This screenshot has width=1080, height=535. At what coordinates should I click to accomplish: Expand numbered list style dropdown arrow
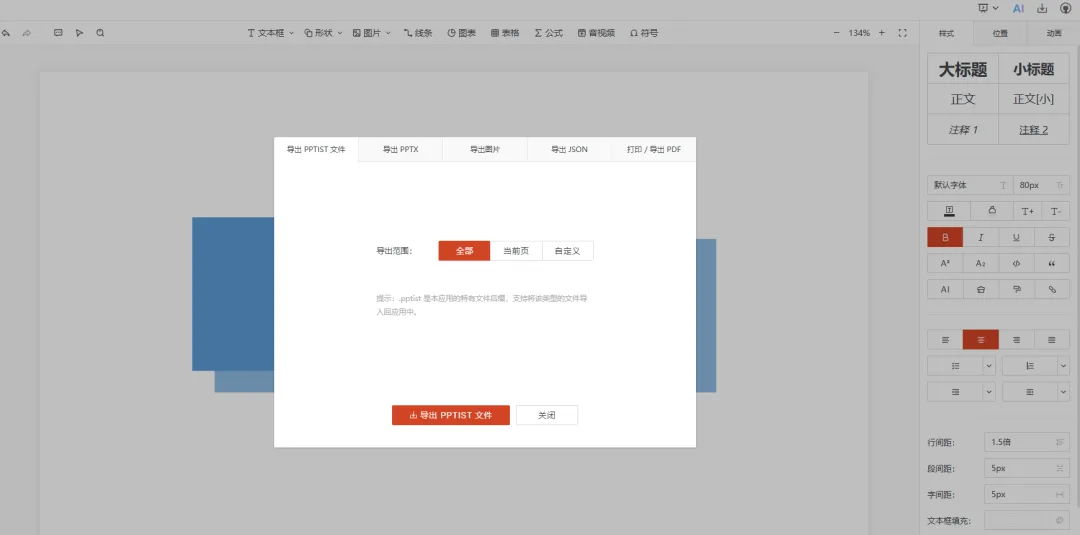tap(1064, 366)
